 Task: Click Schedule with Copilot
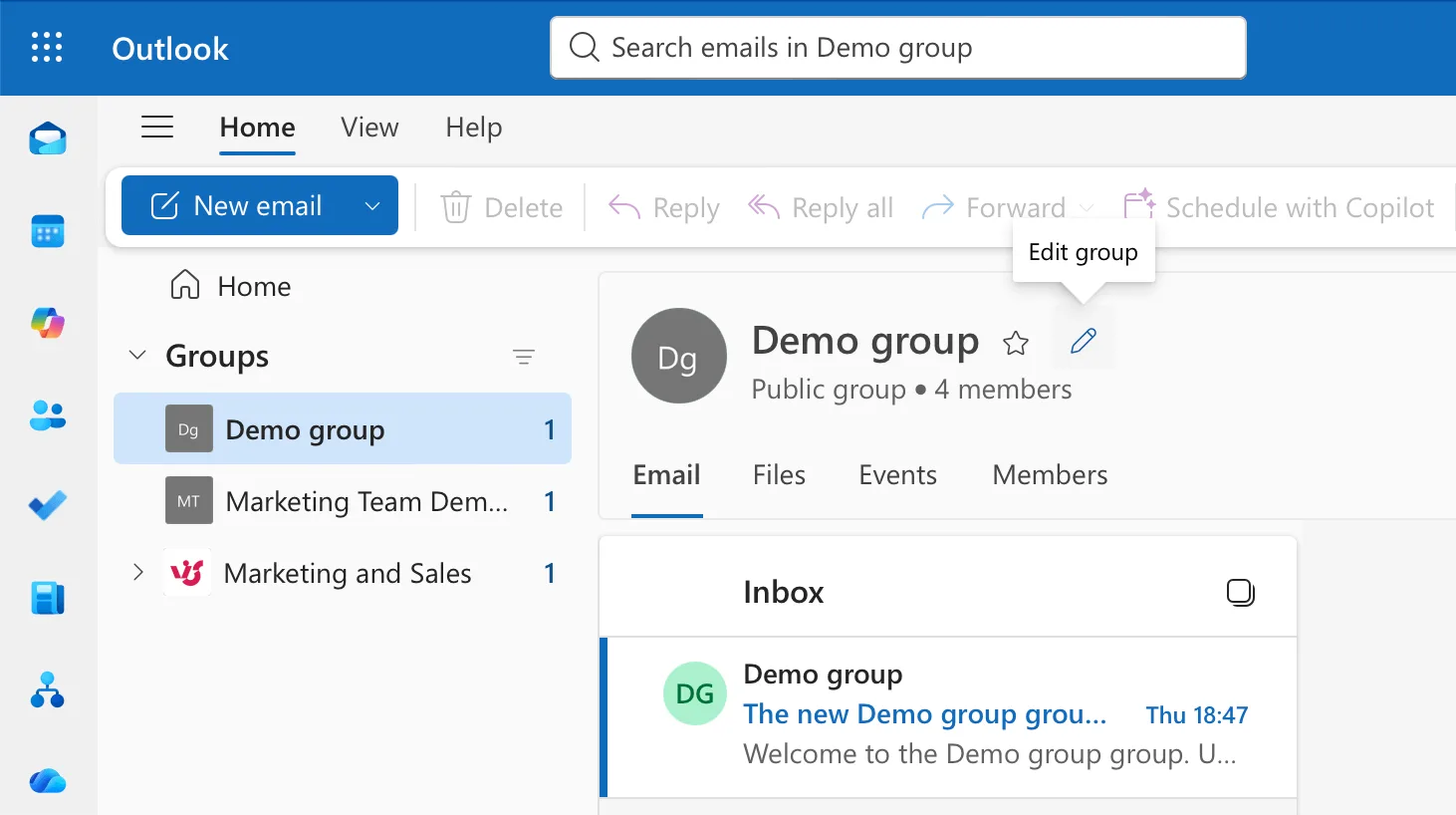pos(1280,207)
